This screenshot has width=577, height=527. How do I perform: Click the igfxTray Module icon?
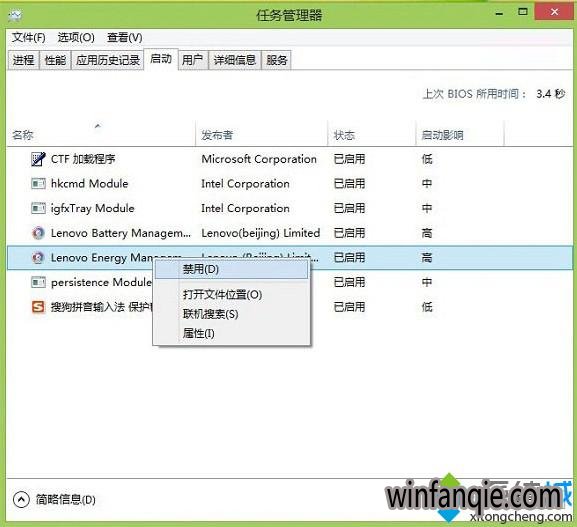pyautogui.click(x=38, y=208)
